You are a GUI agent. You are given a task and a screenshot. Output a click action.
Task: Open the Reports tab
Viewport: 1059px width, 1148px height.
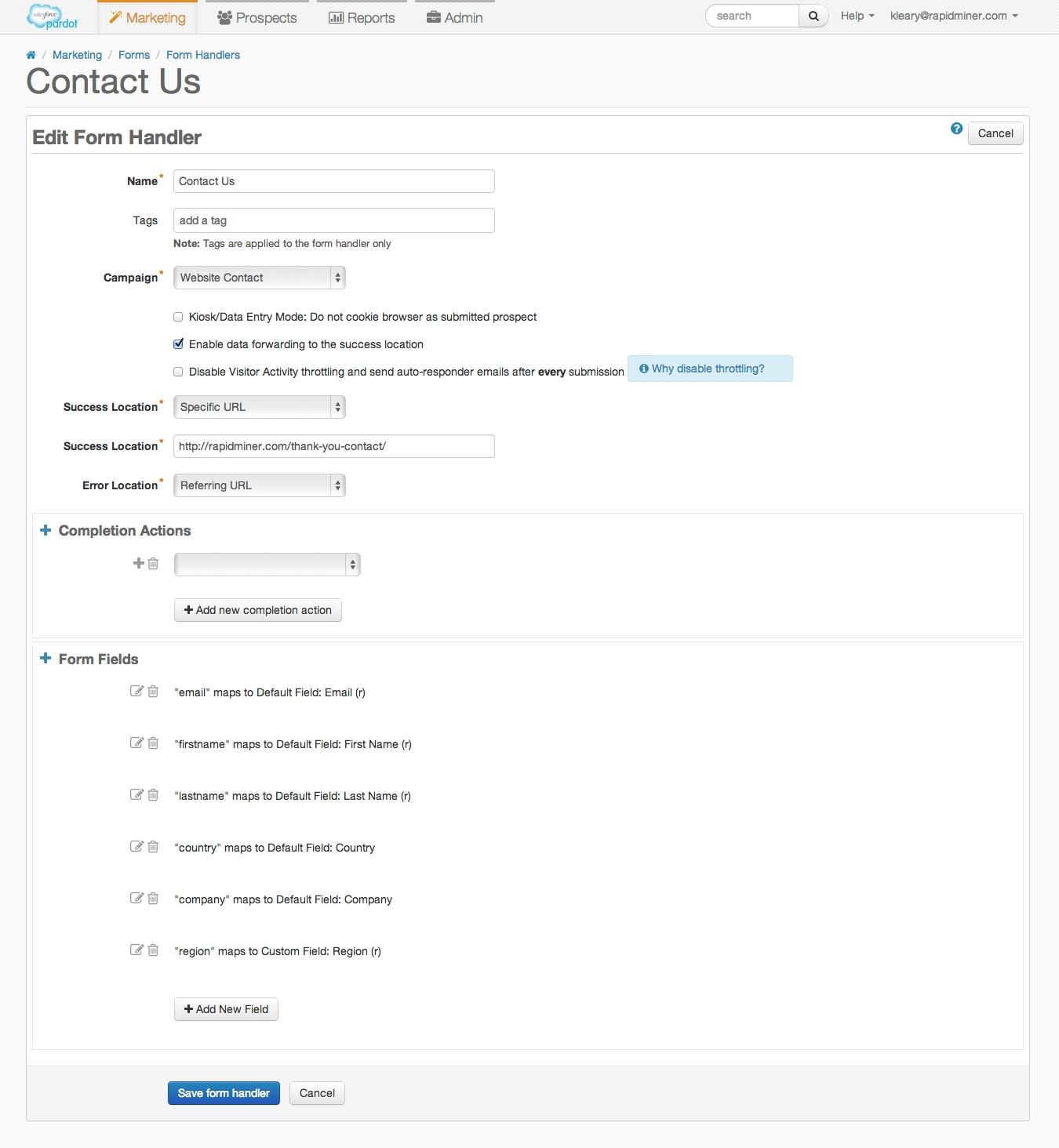point(362,17)
